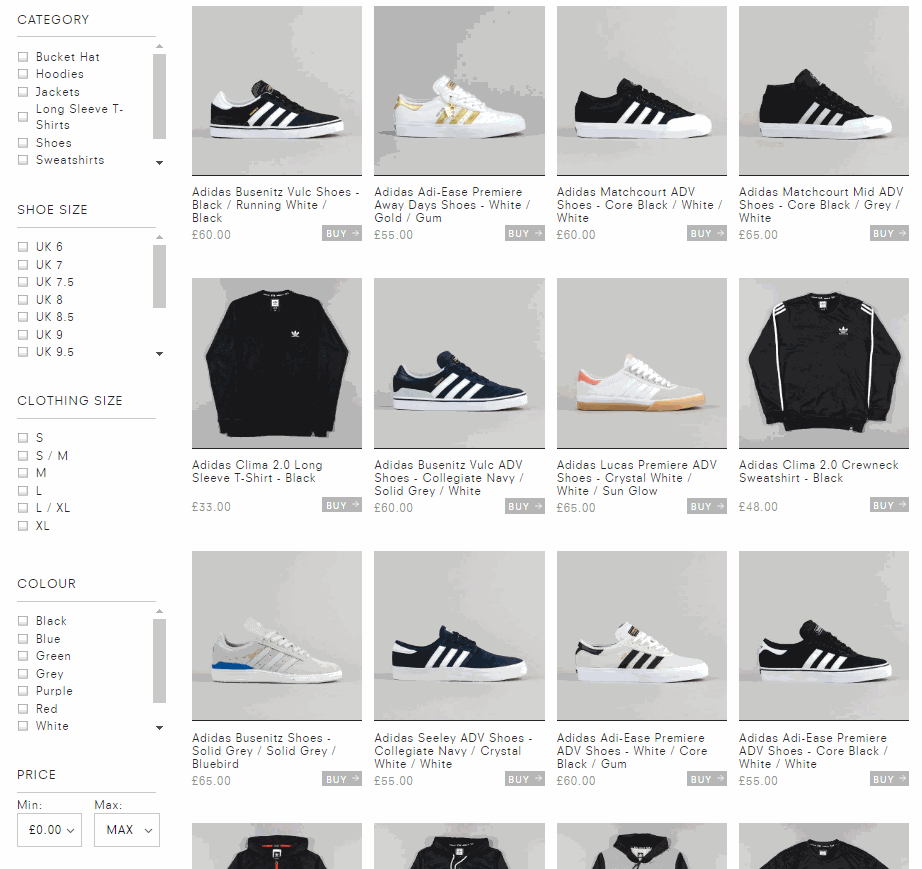Tick the Bucket Hat category checkbox
The width and height of the screenshot is (922, 869).
pos(23,57)
